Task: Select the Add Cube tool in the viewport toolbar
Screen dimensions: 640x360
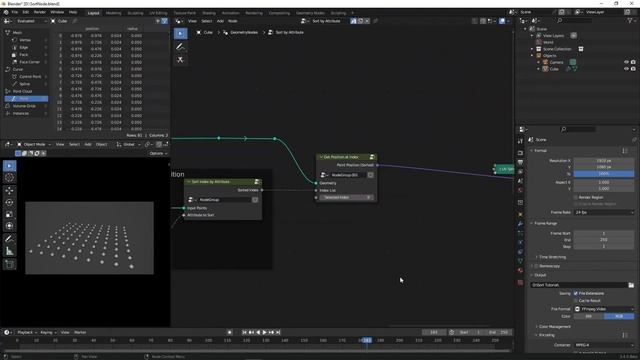Action: [x=9, y=264]
